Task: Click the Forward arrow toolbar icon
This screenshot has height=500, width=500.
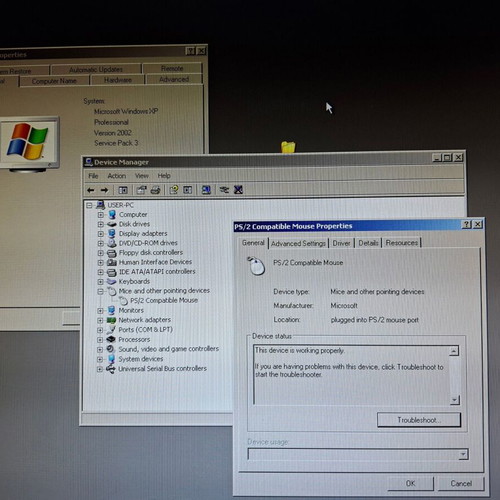Action: (104, 190)
